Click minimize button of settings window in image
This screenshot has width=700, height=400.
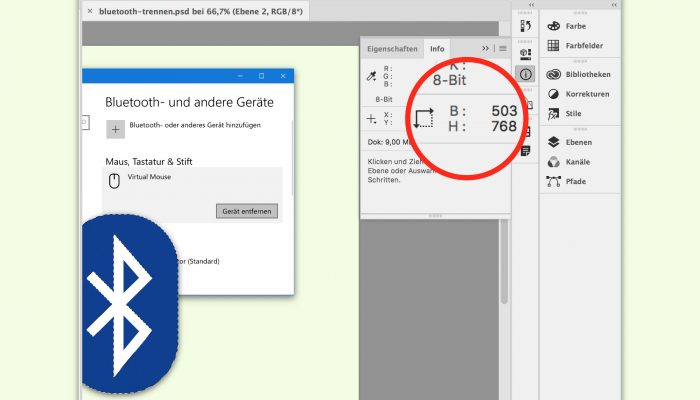(240, 76)
